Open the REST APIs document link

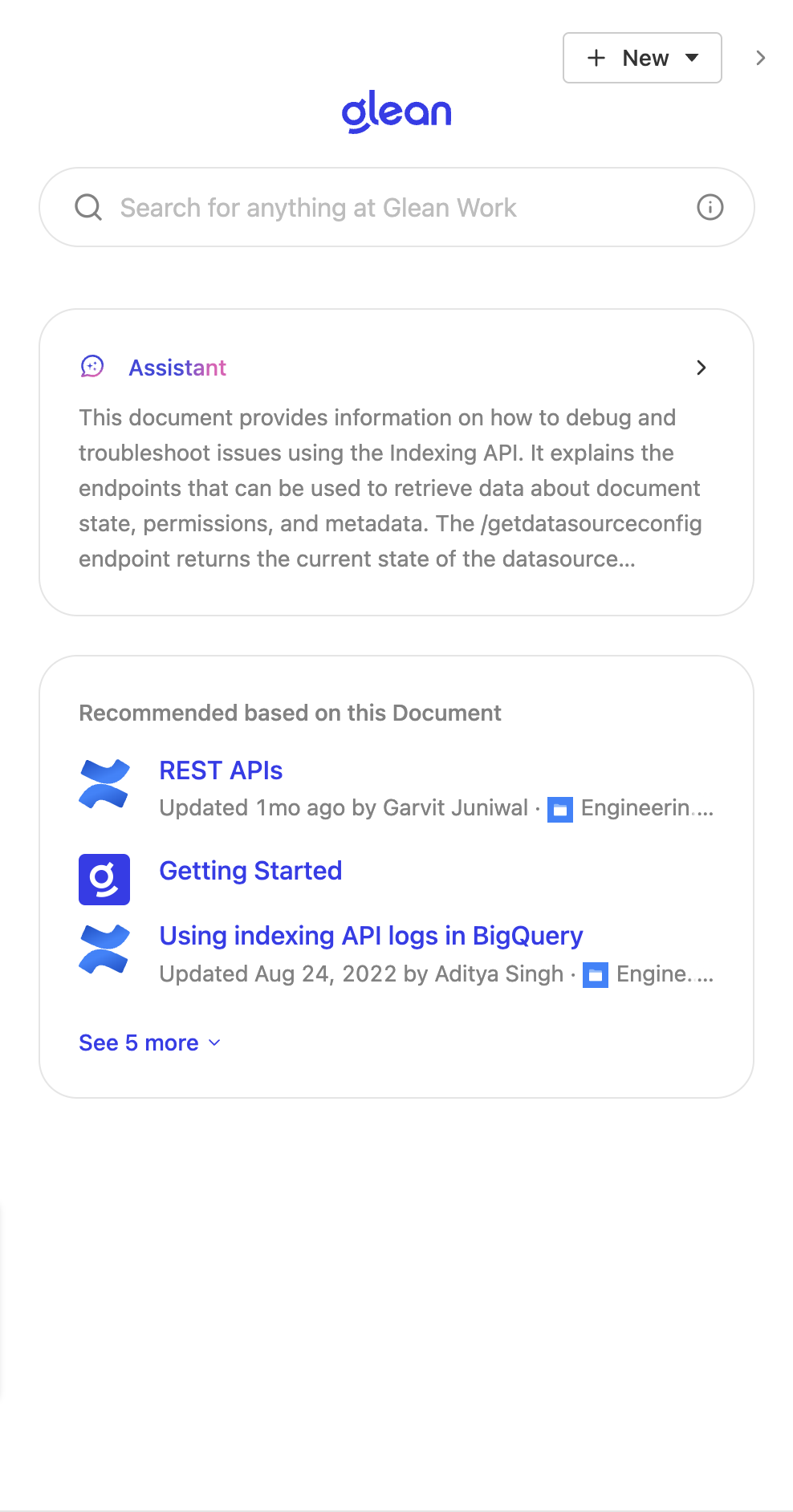[x=221, y=770]
